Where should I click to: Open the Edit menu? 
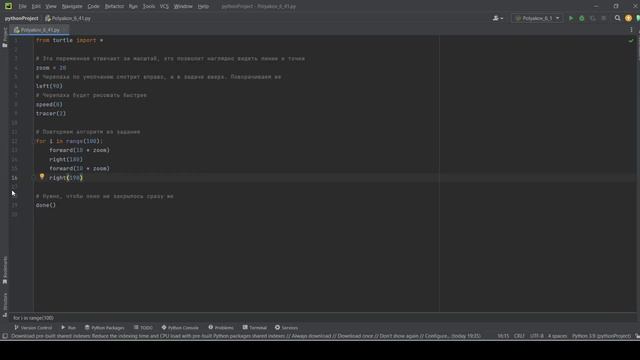click(x=36, y=6)
